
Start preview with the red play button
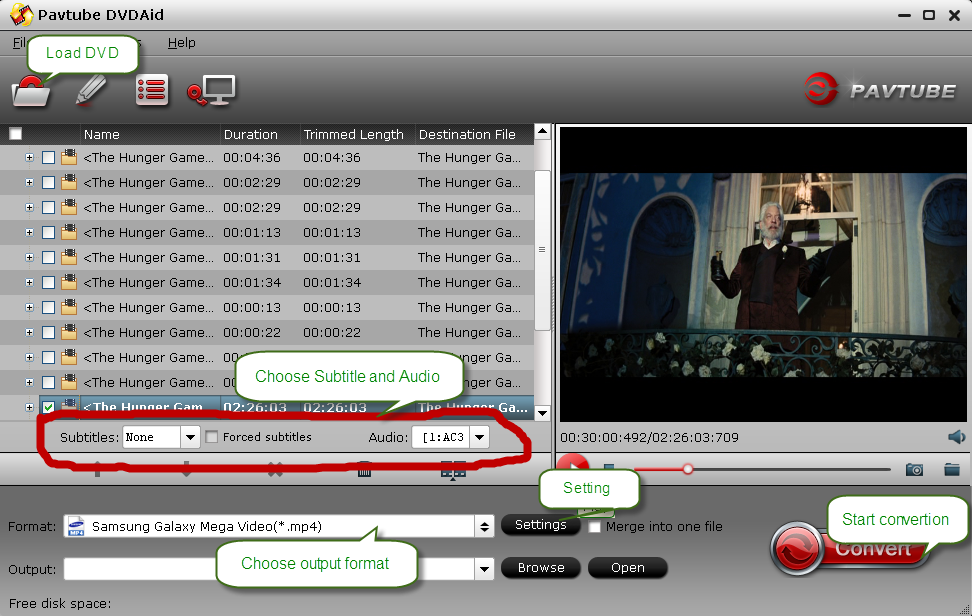click(x=572, y=466)
